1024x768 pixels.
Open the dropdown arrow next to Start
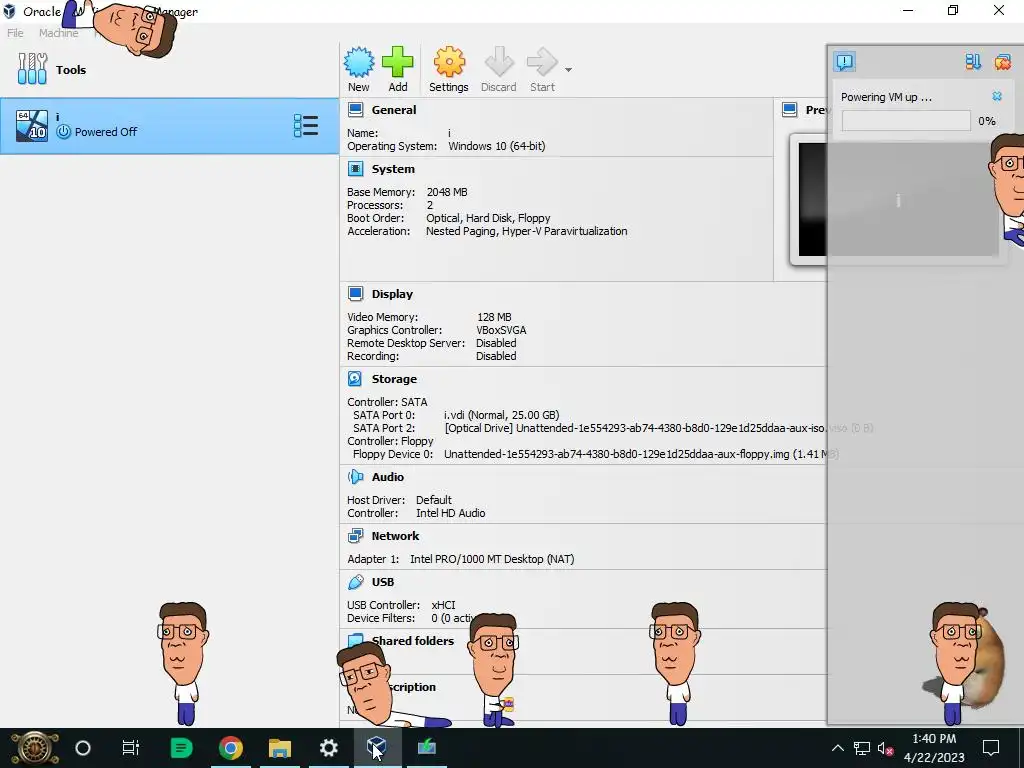pyautogui.click(x=568, y=70)
